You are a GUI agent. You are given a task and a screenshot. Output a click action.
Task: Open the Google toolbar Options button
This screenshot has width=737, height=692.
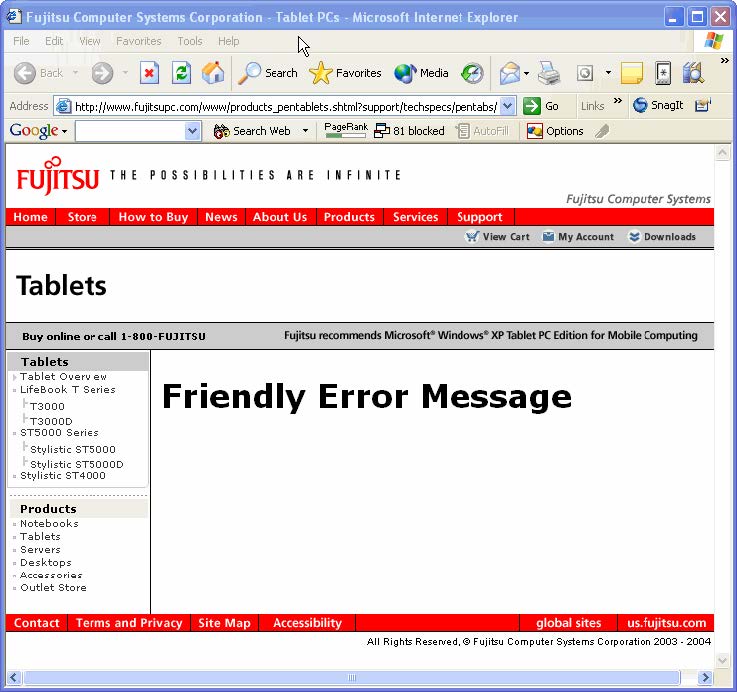(555, 131)
